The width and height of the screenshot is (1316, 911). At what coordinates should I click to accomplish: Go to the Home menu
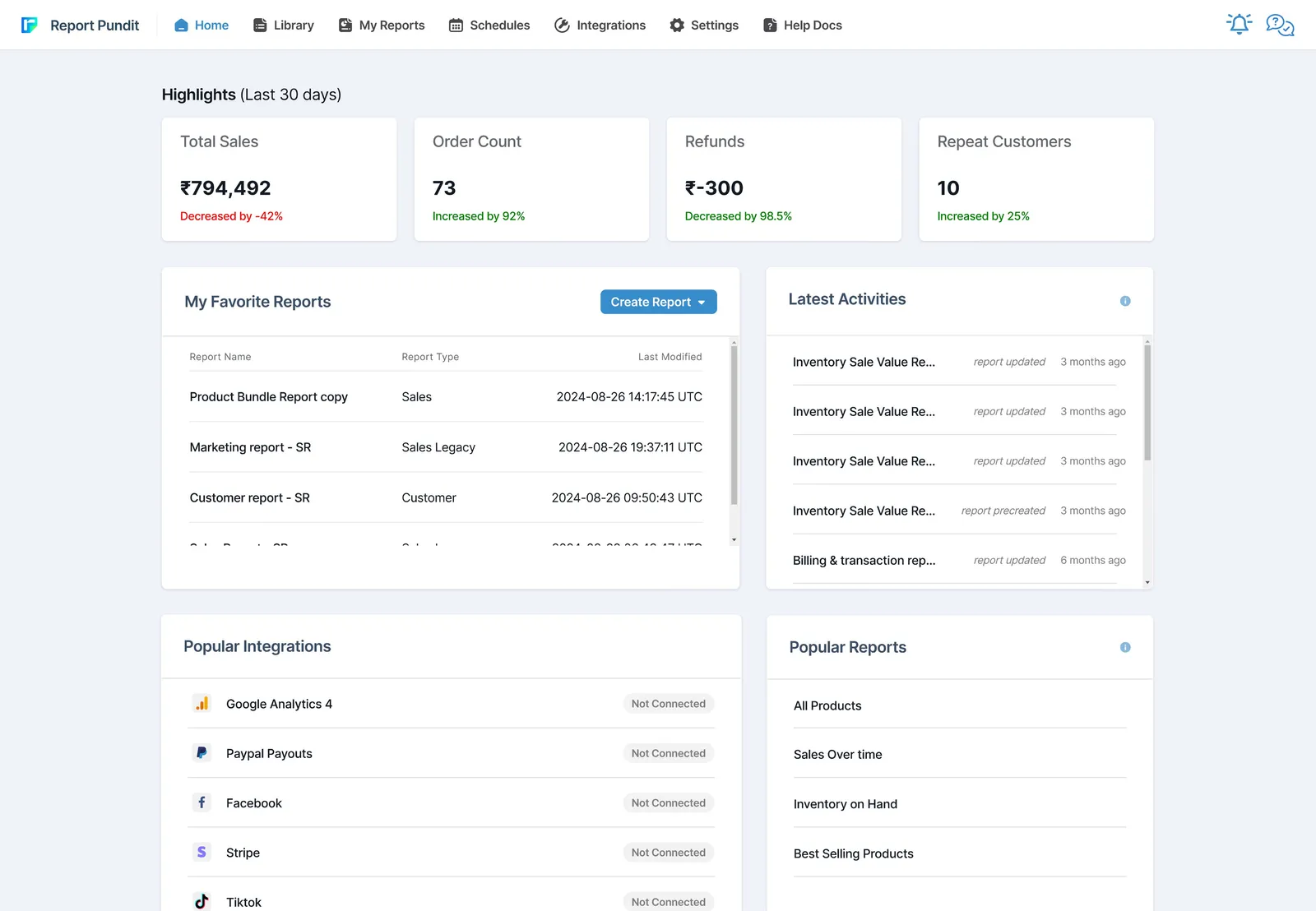[x=202, y=25]
